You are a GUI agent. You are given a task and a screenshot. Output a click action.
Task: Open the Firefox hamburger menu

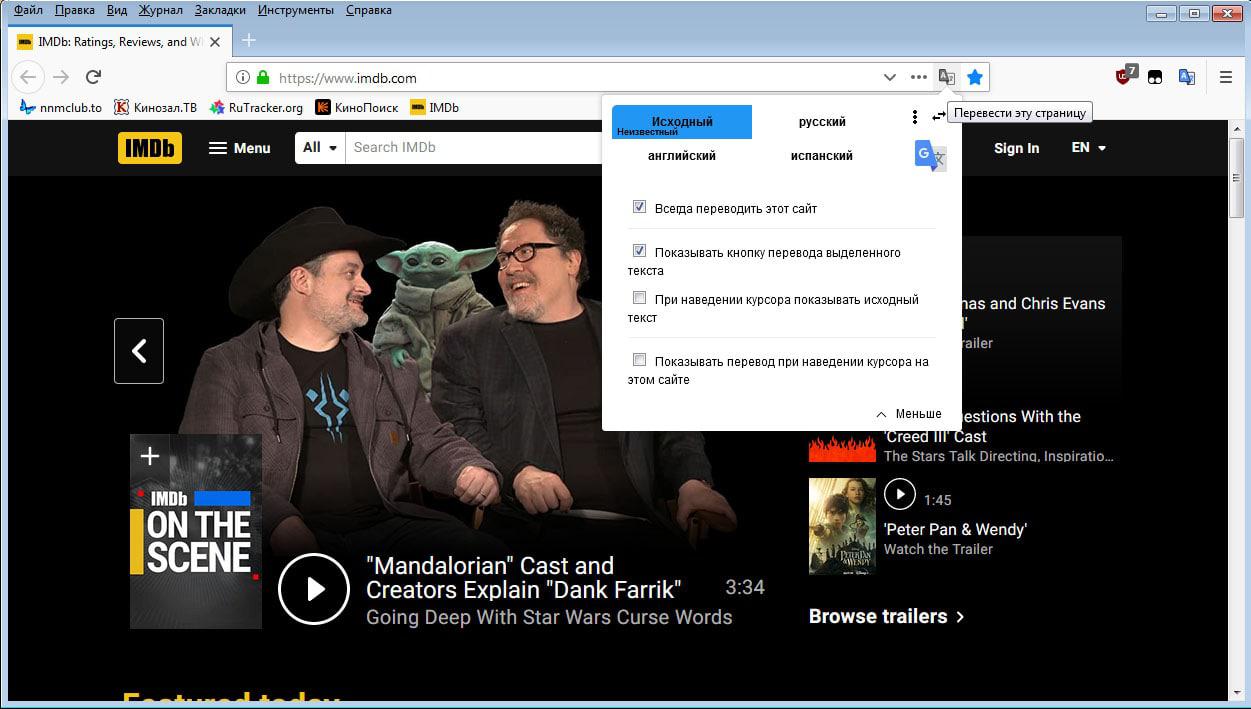pos(1226,77)
